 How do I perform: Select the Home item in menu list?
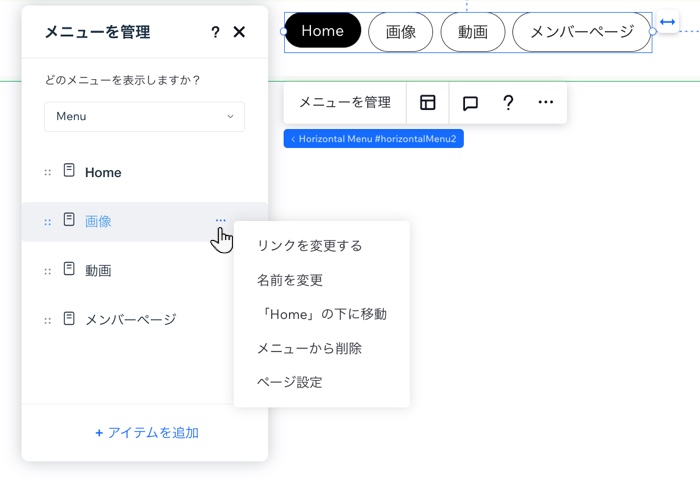click(x=103, y=173)
